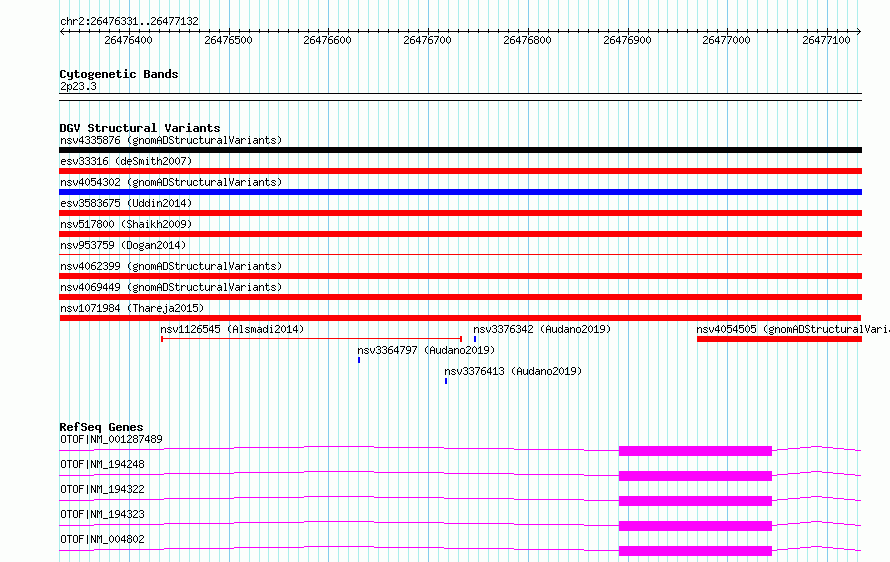Click ruler position 26476400
Viewport: 890px width, 562px height.
[128, 40]
